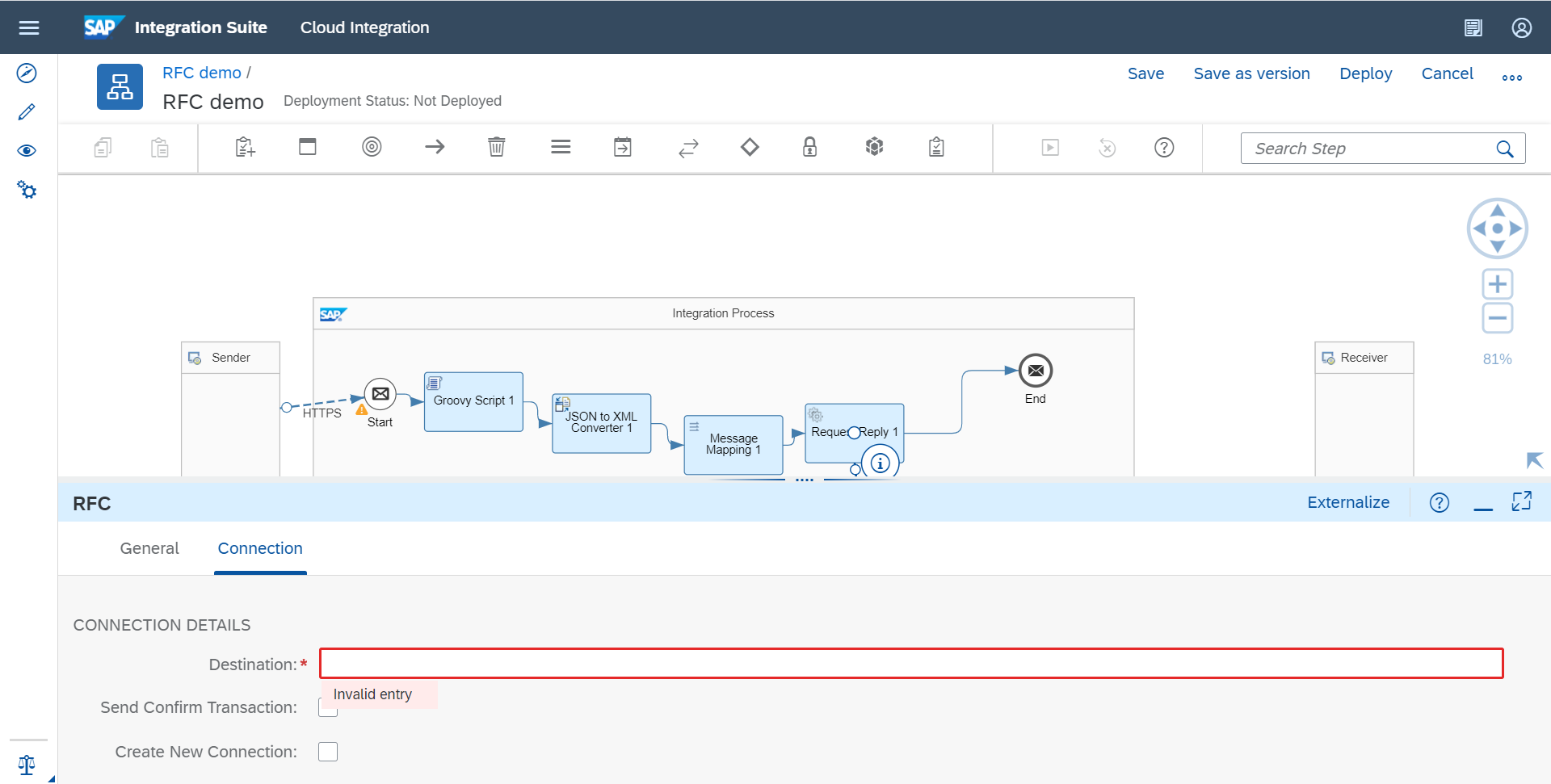Open the toolbar Help question mark icon
Image resolution: width=1551 pixels, height=784 pixels.
(x=1163, y=148)
